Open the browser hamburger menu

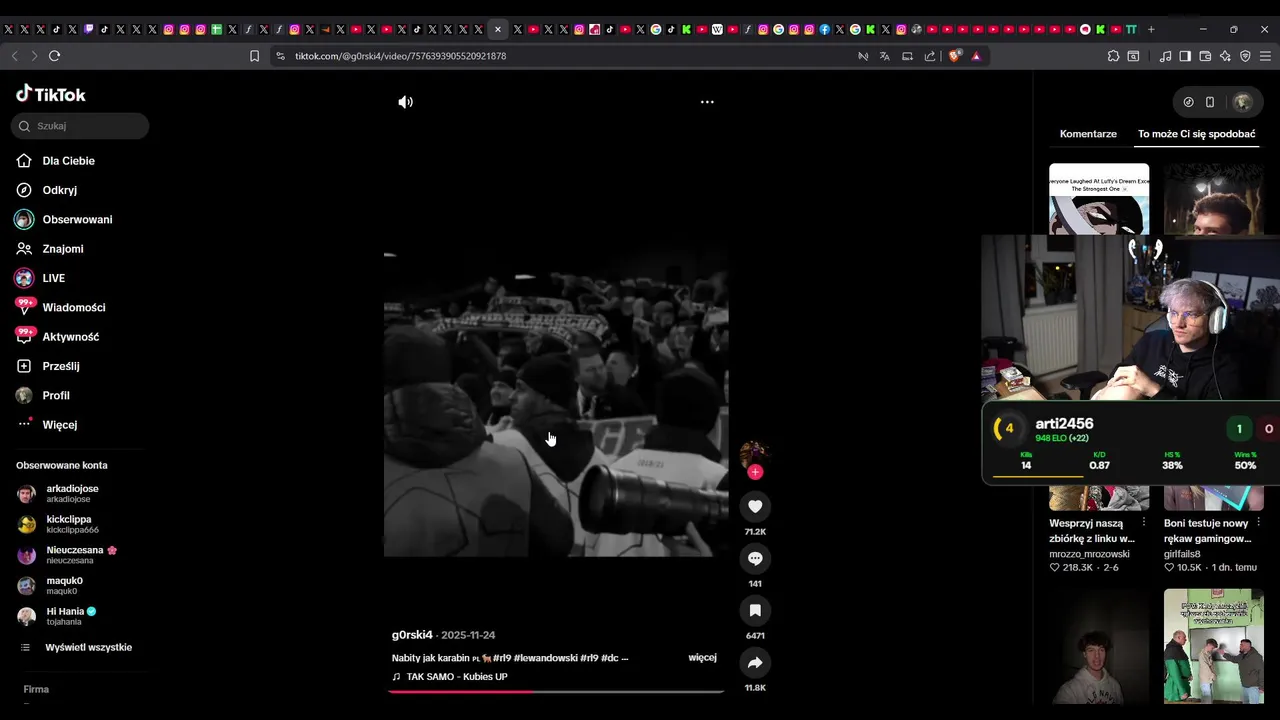click(x=1265, y=56)
